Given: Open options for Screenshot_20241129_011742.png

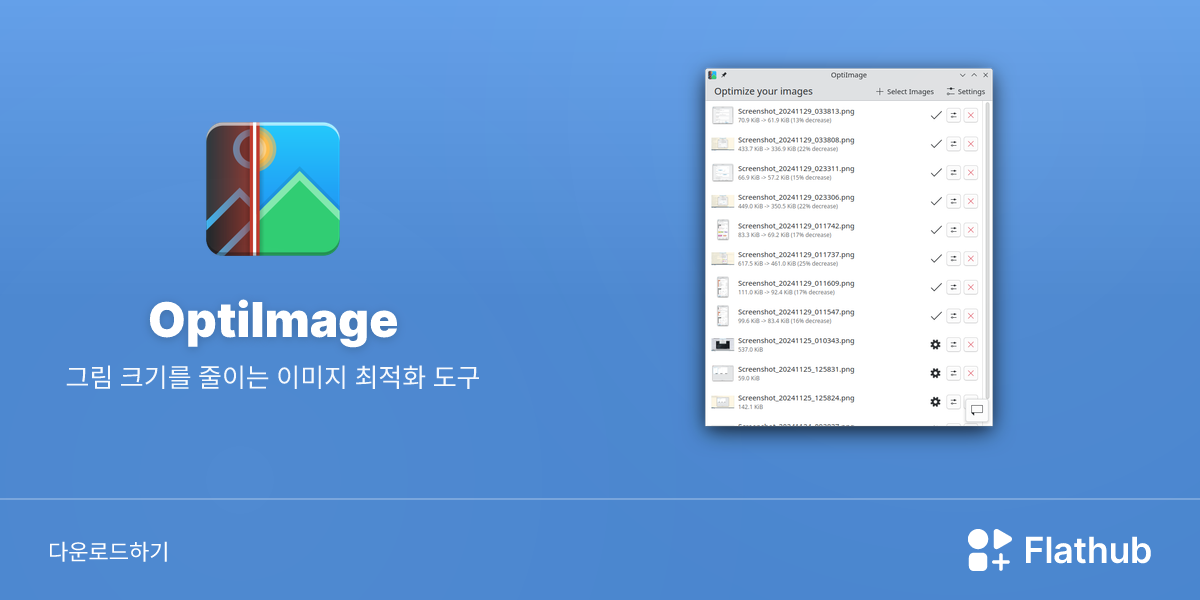Looking at the screenshot, I should click(x=954, y=230).
